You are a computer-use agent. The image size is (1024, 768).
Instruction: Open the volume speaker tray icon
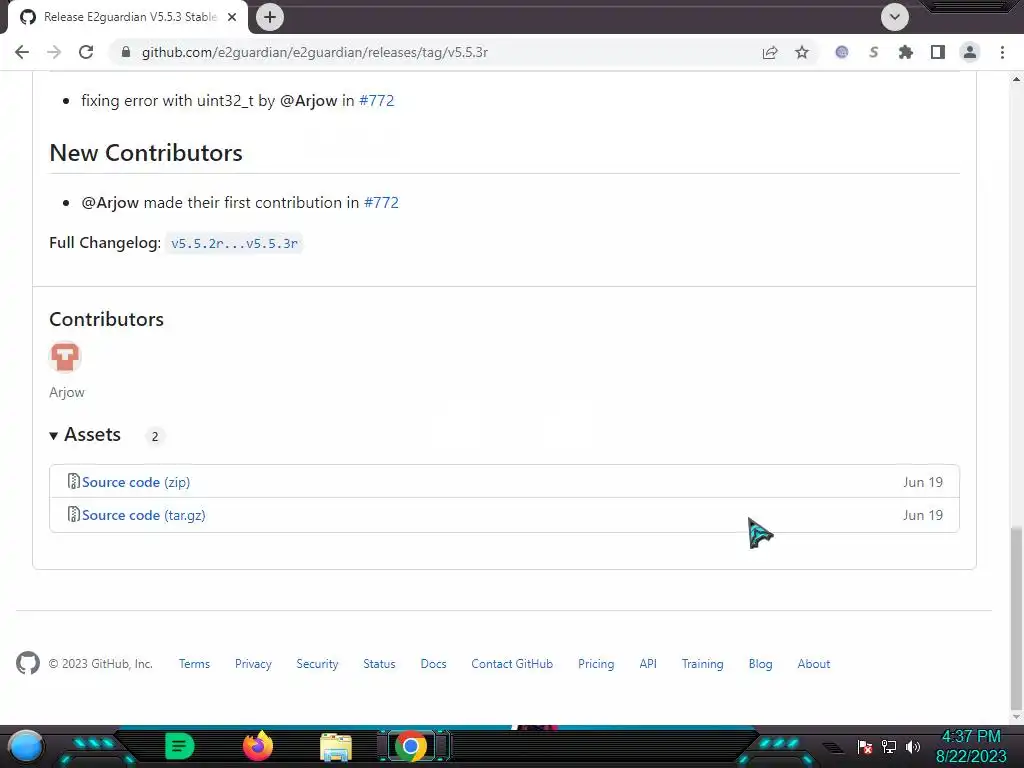913,746
